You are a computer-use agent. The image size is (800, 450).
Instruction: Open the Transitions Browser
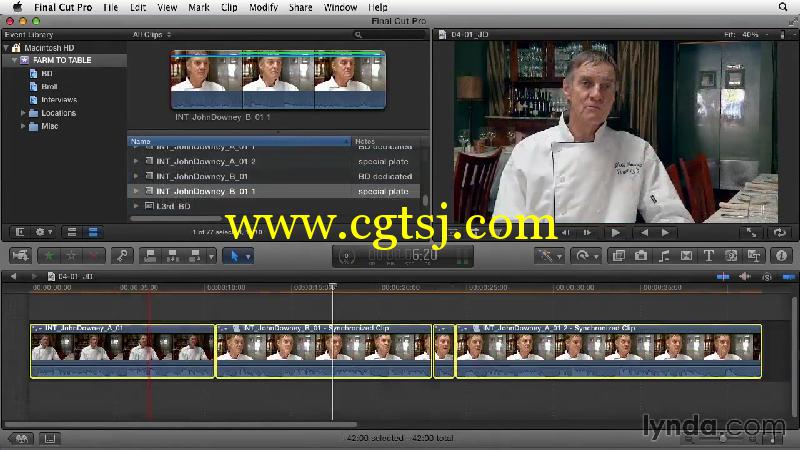click(x=686, y=256)
